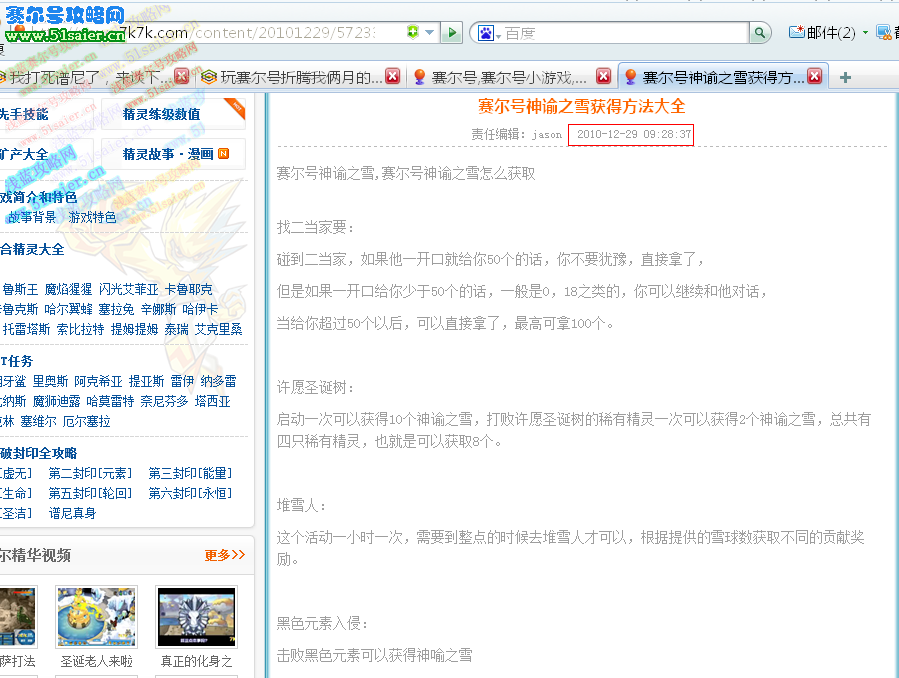Close the 我打死谱尼了 tab

coord(181,76)
